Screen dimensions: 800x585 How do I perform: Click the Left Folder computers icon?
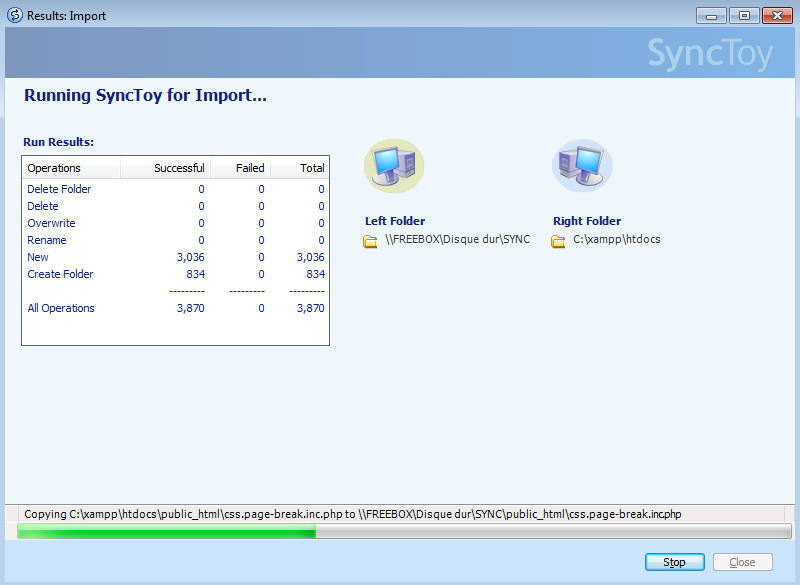pos(393,166)
